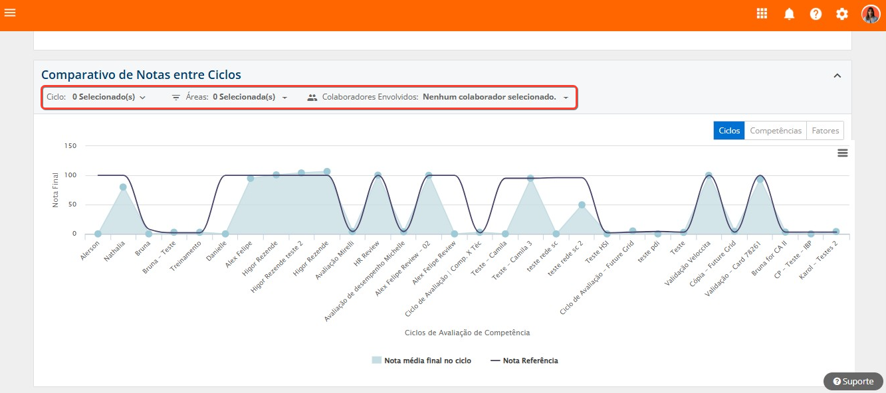Switch to the Fatores tab
Image resolution: width=886 pixels, height=393 pixels.
coord(825,130)
